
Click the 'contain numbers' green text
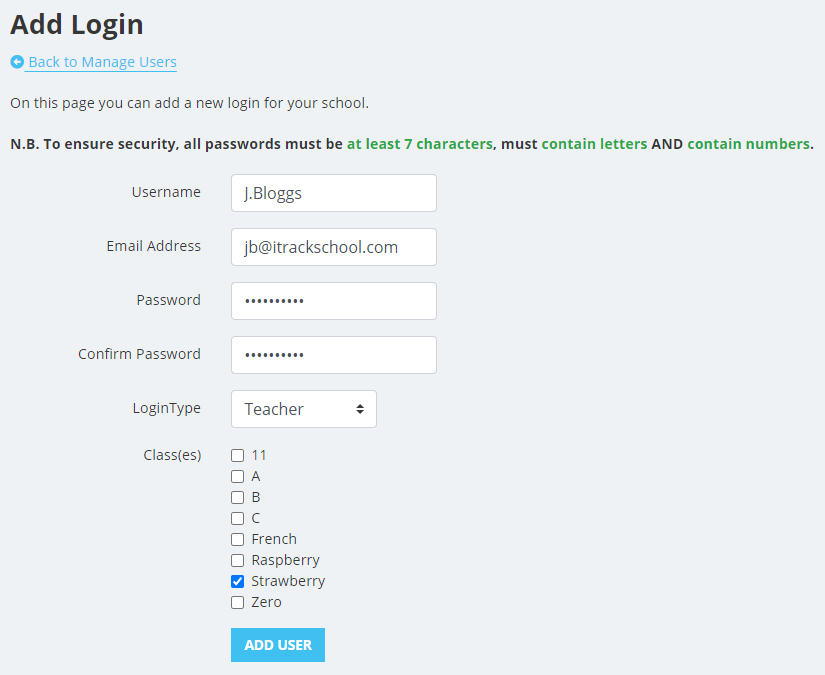point(748,143)
